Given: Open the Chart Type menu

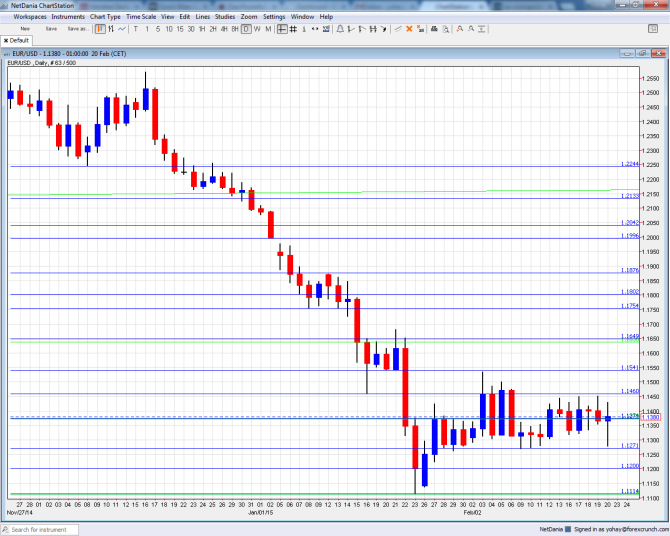Looking at the screenshot, I should pos(105,17).
